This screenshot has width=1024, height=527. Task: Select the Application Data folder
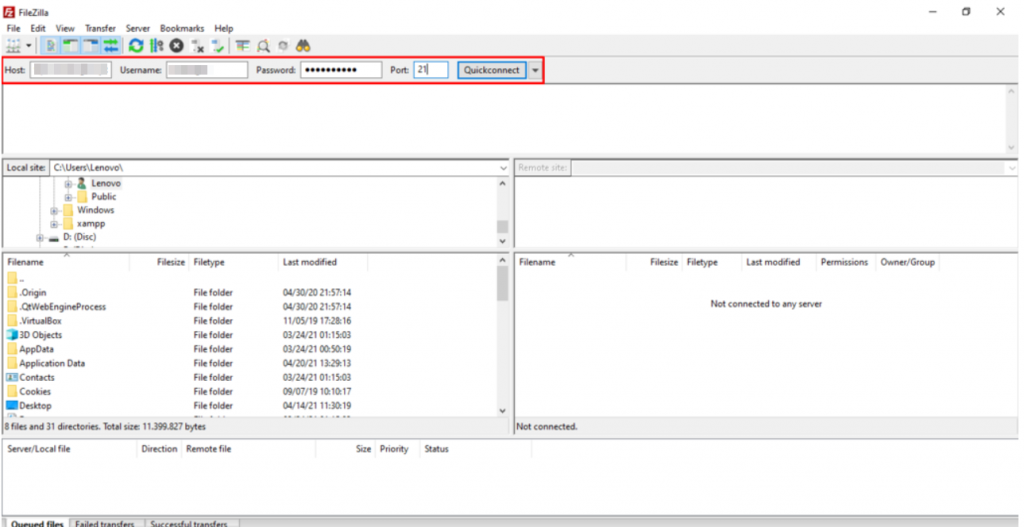click(x=52, y=363)
